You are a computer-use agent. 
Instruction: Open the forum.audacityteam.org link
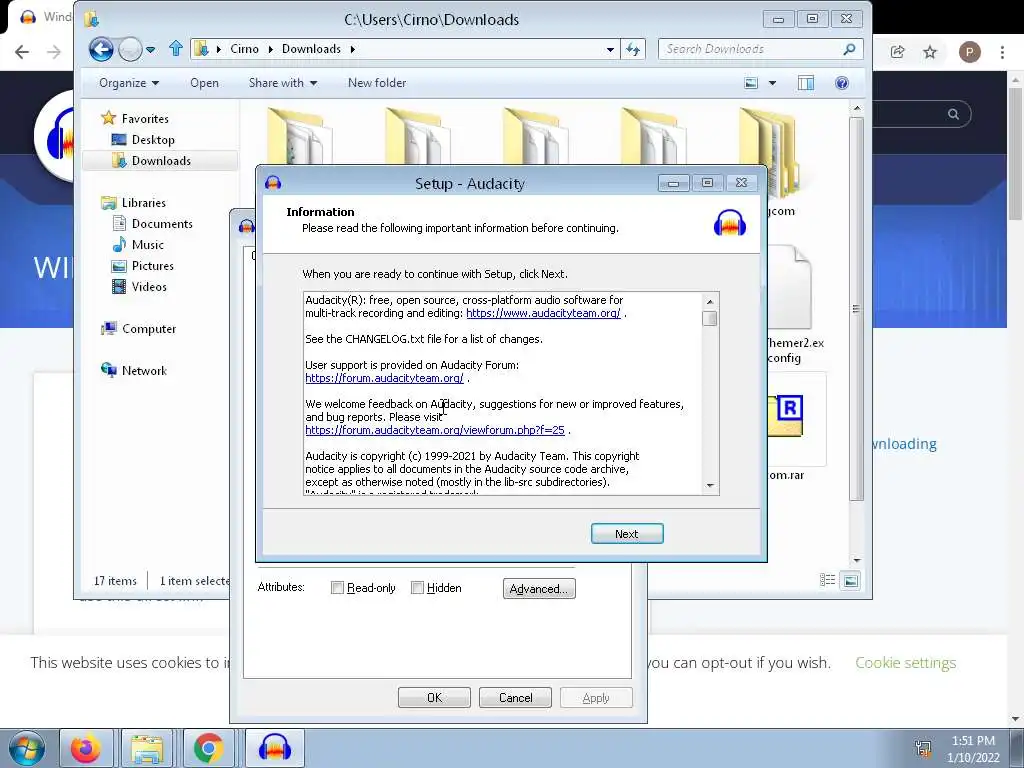pos(384,378)
